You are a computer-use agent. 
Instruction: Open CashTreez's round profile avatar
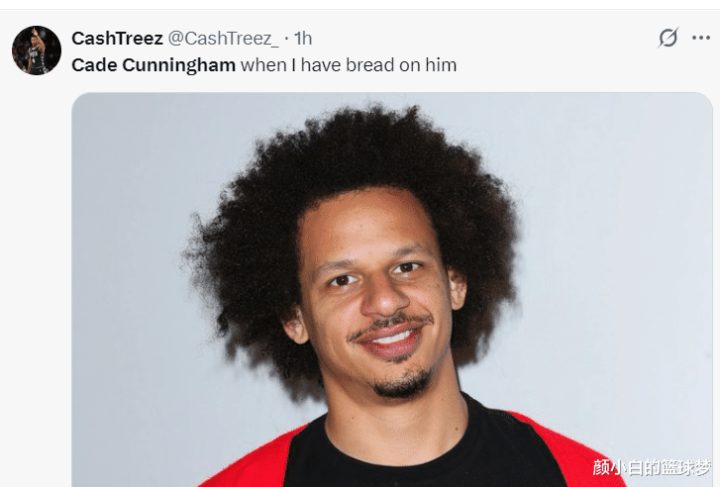click(36, 50)
